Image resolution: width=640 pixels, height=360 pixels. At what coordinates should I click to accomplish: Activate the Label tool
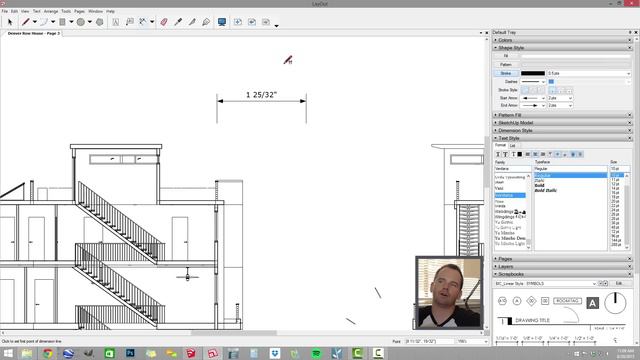[130, 22]
